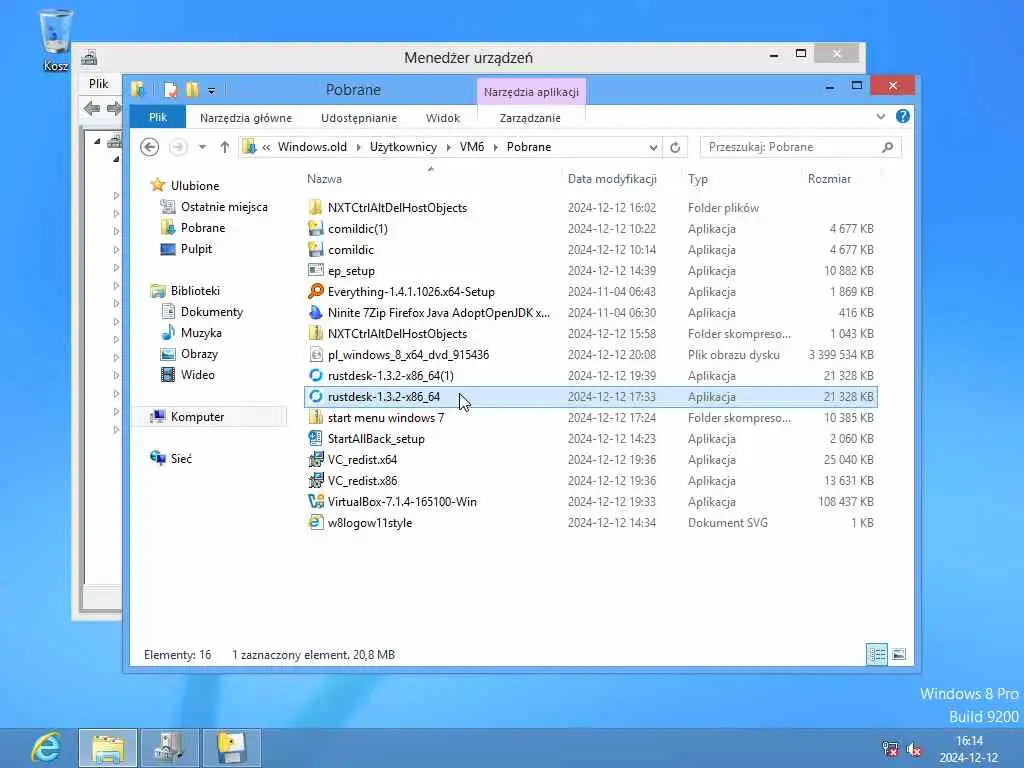Switch to large icons view layout
This screenshot has width=1024, height=768.
899,654
